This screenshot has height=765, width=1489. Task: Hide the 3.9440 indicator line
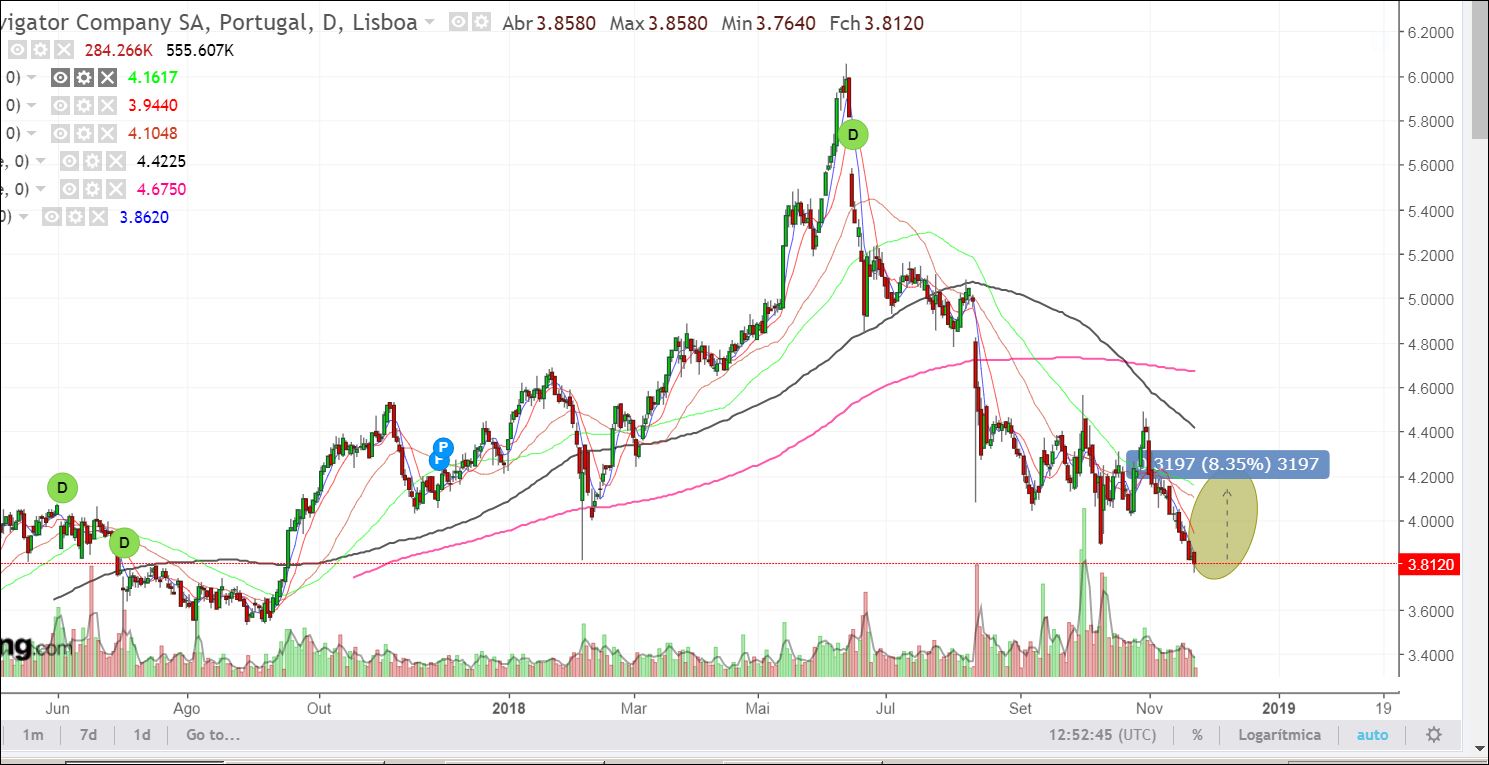point(61,105)
